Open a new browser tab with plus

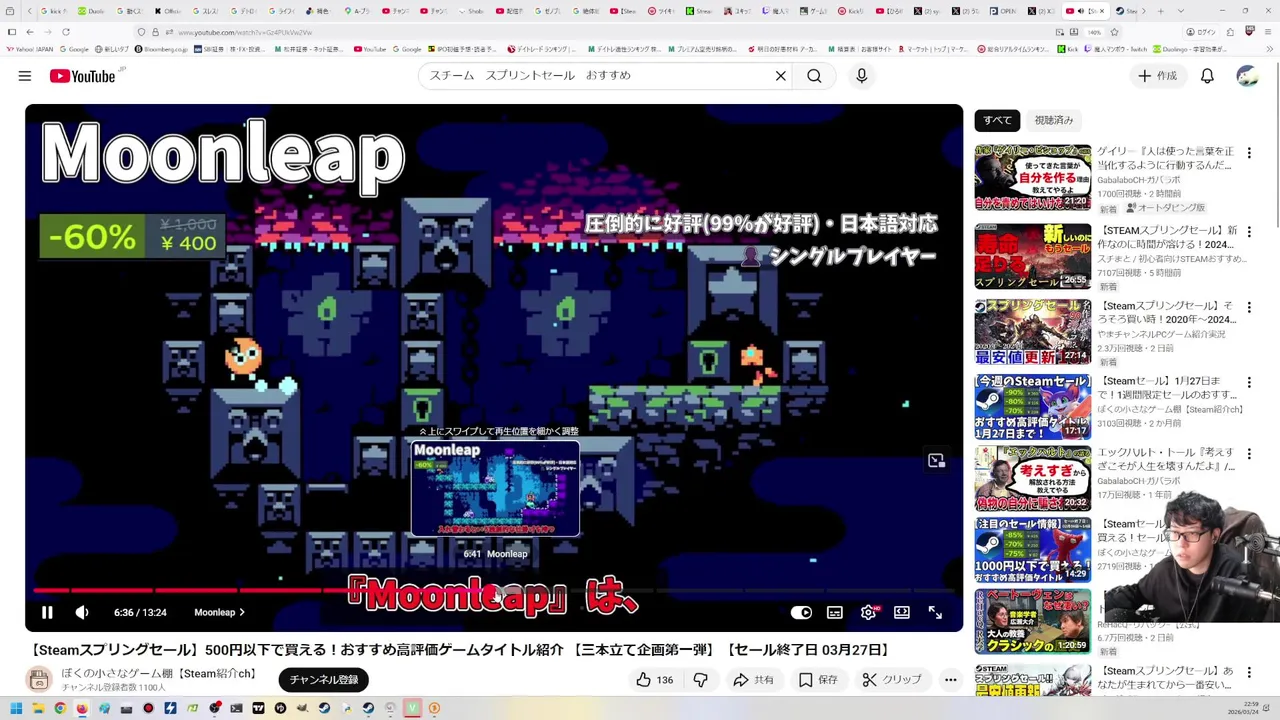pos(1160,11)
